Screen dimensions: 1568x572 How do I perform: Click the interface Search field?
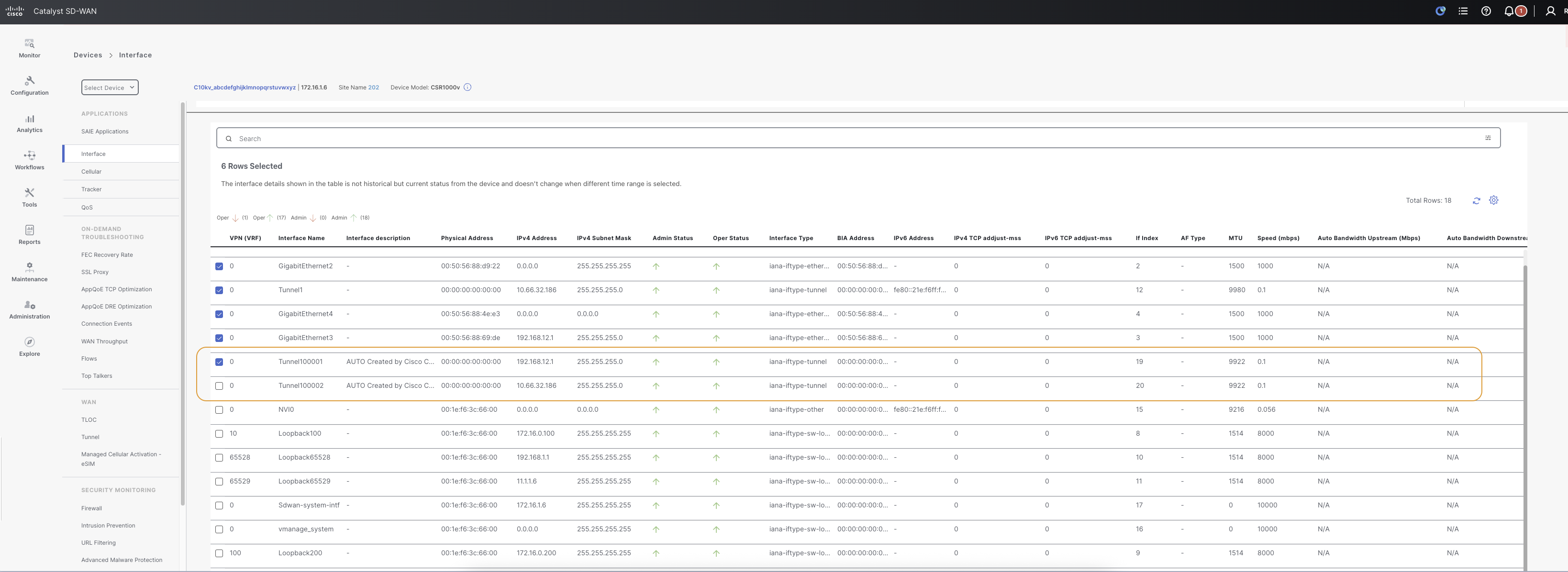point(852,139)
